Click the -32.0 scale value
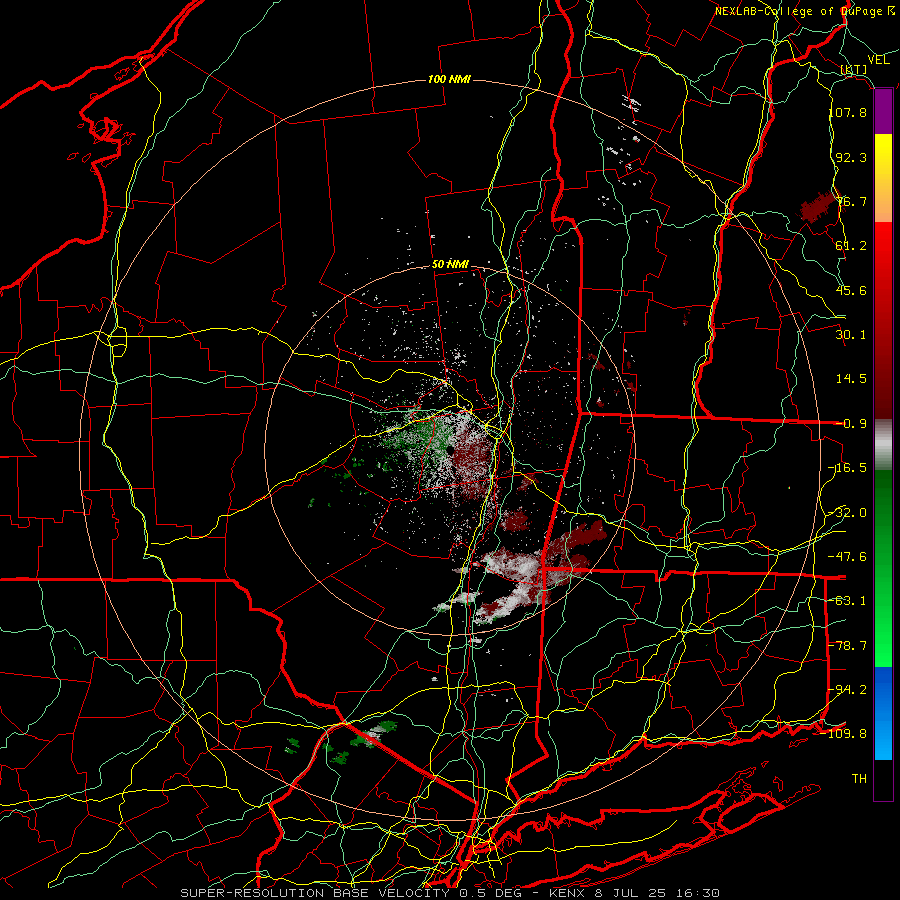 pyautogui.click(x=847, y=513)
